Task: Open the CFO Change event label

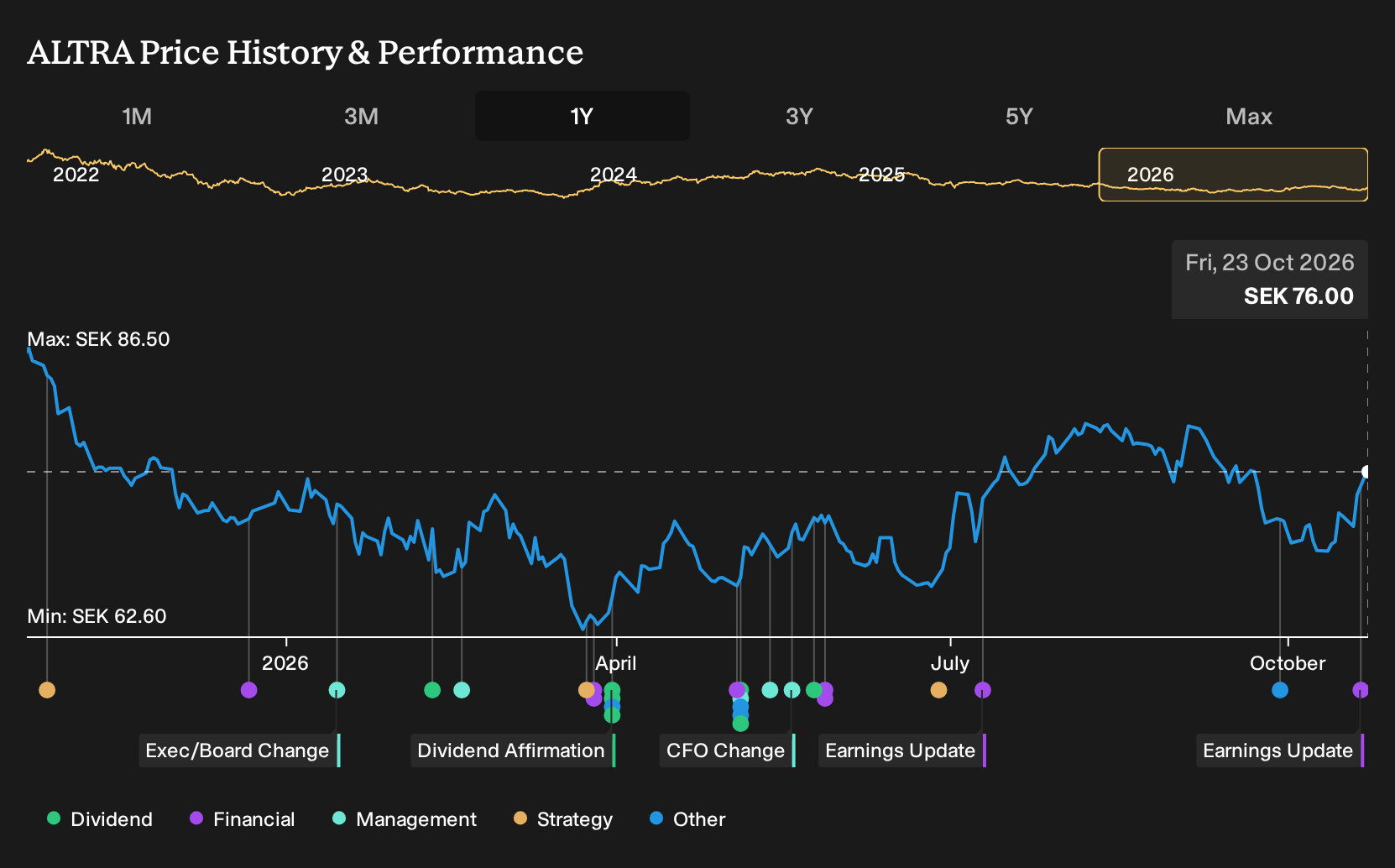Action: coord(727,750)
